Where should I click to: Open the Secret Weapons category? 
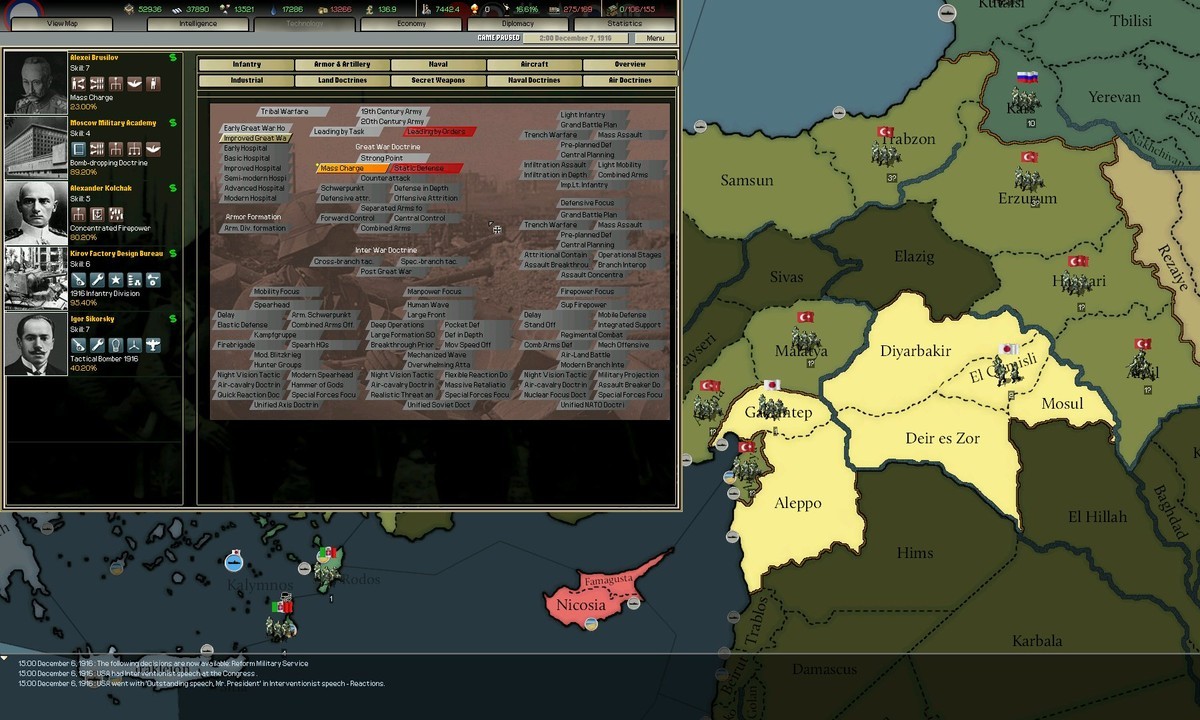coord(437,80)
